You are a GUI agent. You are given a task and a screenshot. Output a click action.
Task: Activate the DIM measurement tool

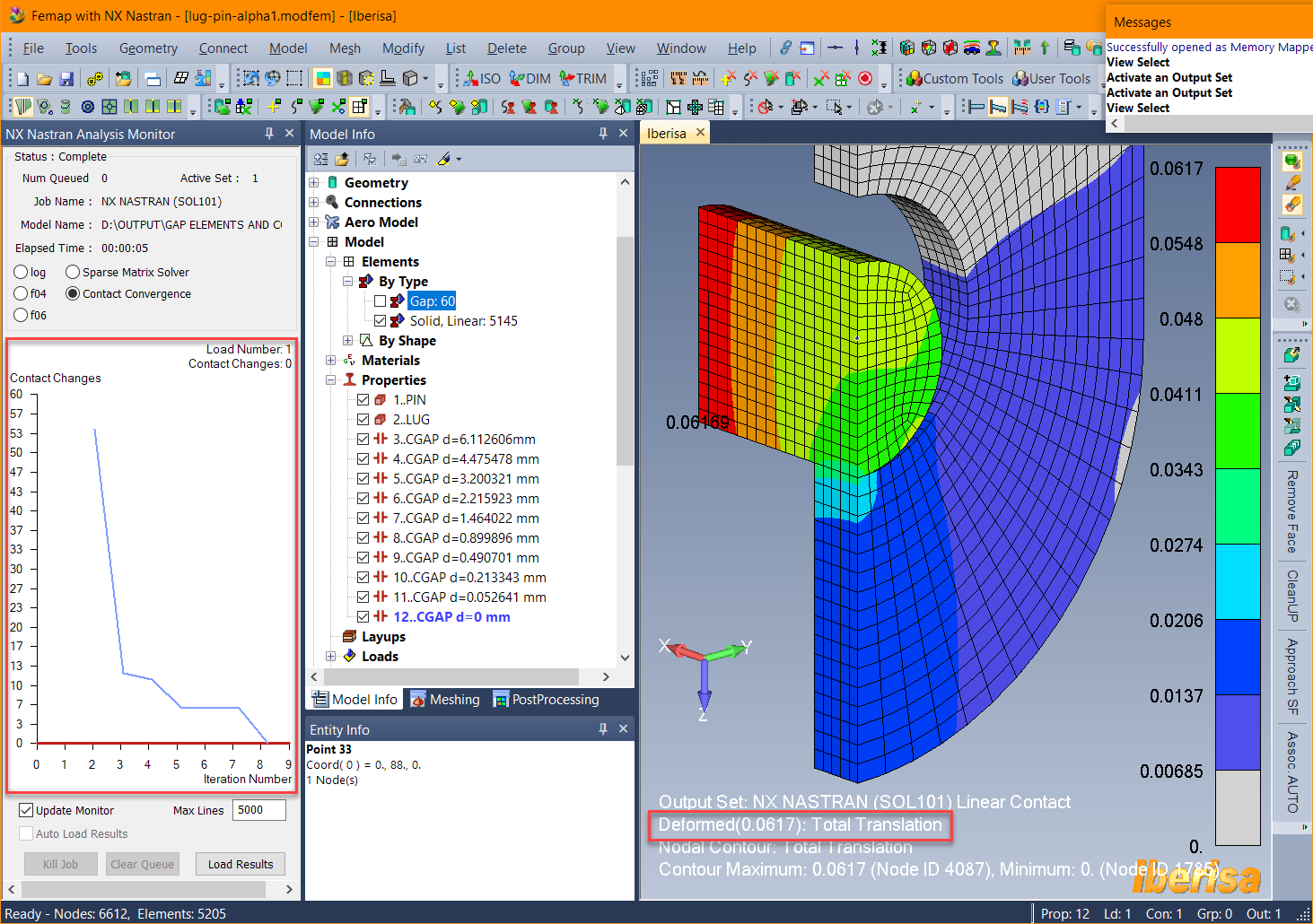529,78
